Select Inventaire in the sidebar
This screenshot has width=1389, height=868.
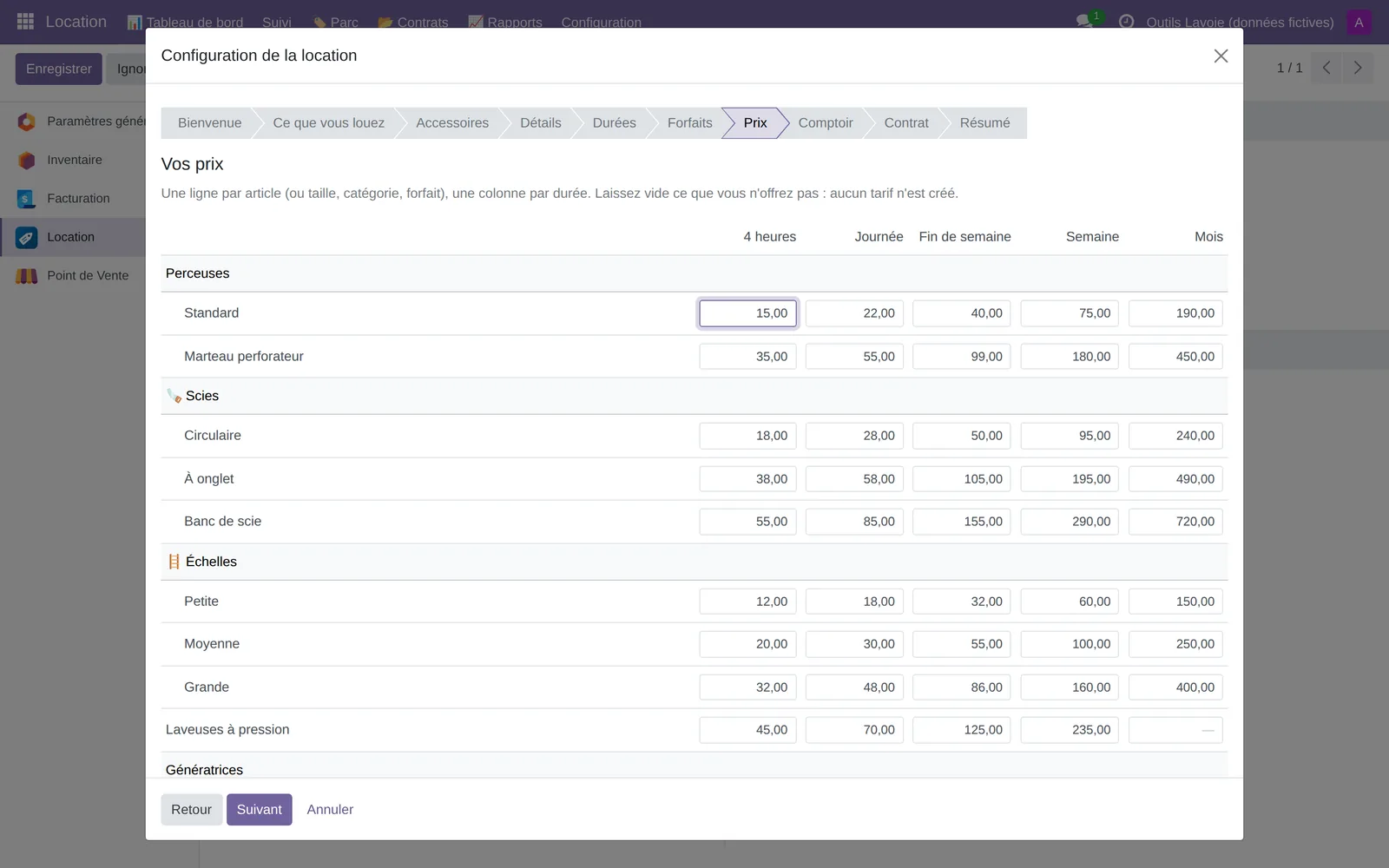[75, 160]
